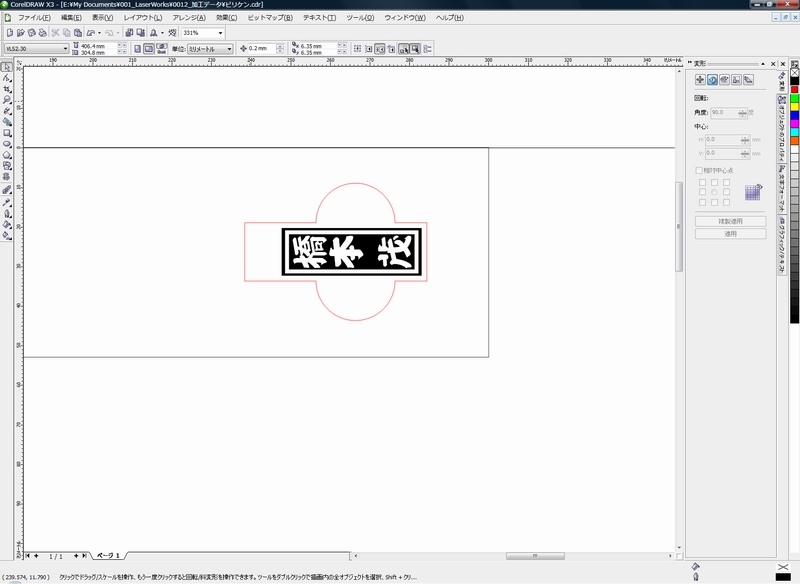
Task: Check the top-left anchor point box
Action: (703, 182)
